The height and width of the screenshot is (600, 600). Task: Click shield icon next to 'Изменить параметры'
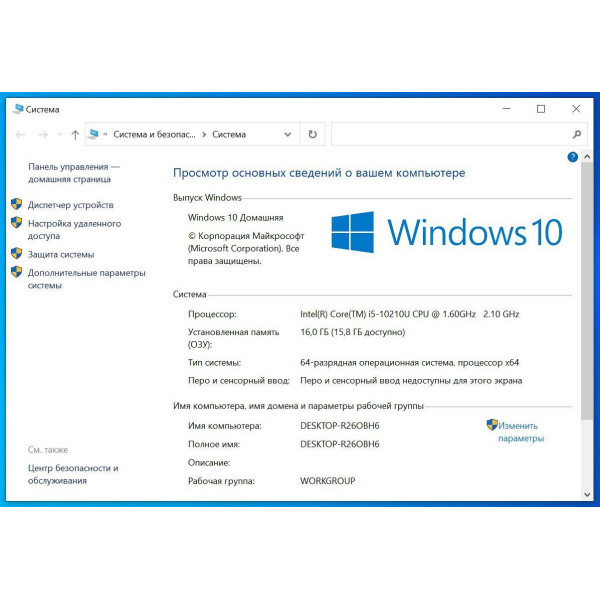point(492,425)
